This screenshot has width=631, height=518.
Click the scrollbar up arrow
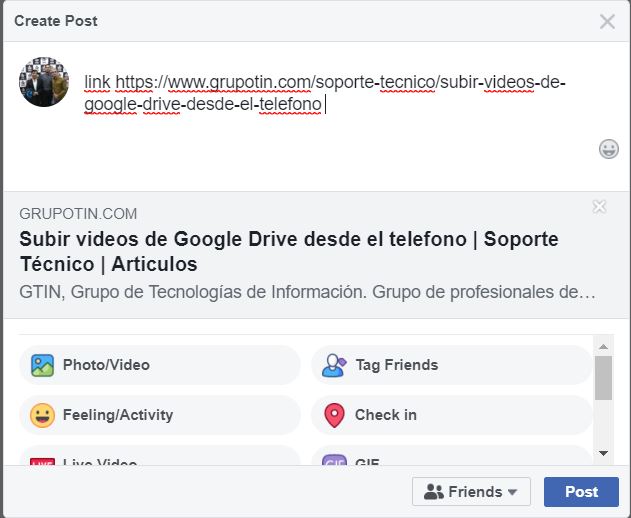point(603,347)
